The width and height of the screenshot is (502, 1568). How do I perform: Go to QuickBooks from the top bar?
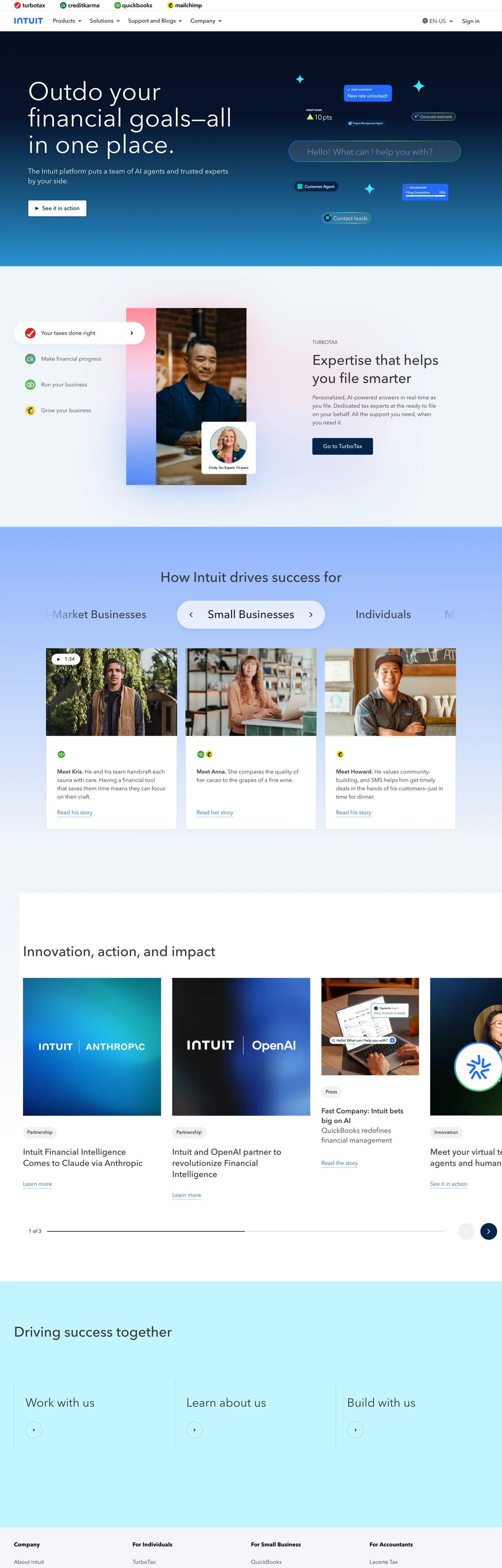coord(134,6)
